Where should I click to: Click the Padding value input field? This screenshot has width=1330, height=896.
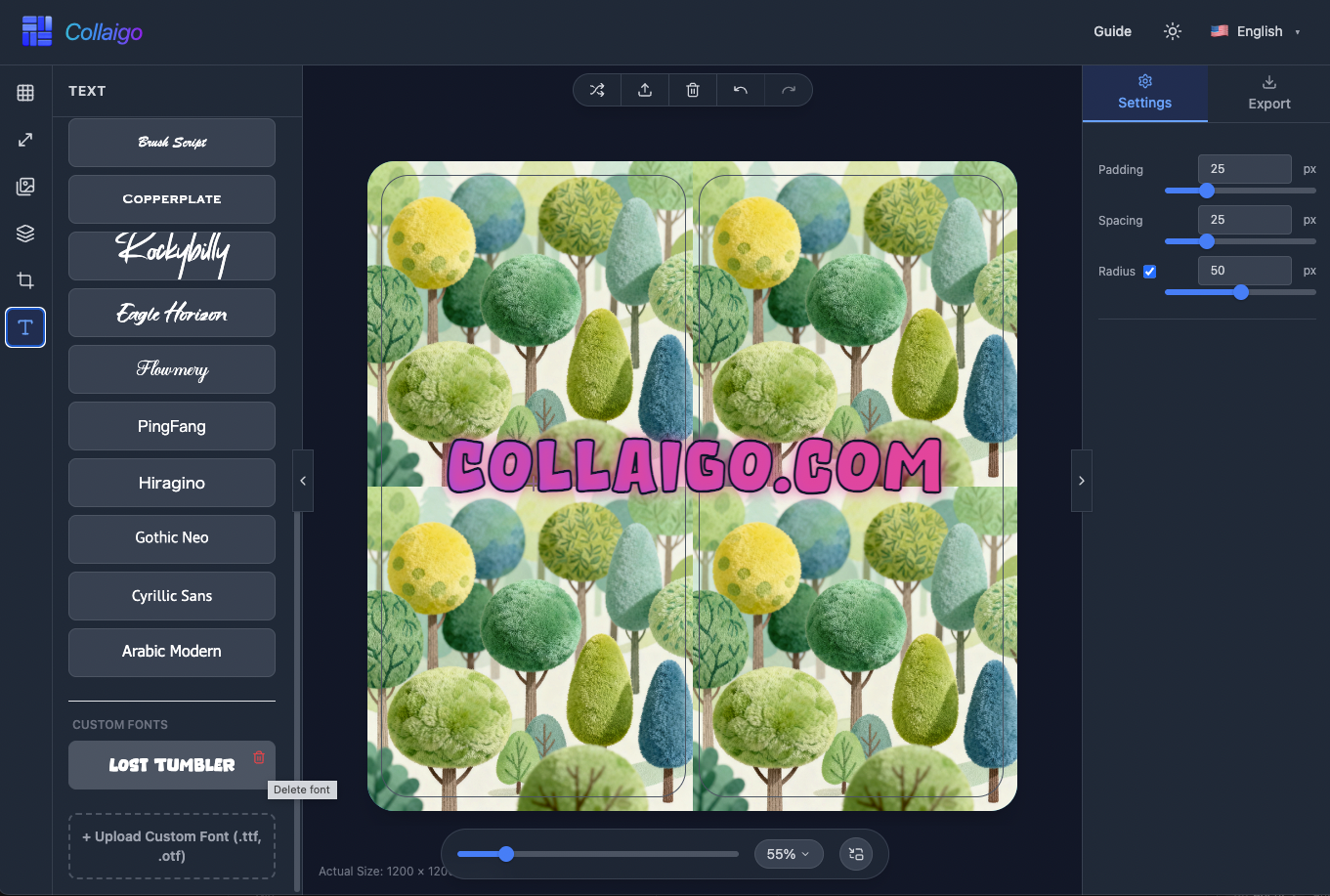point(1245,169)
